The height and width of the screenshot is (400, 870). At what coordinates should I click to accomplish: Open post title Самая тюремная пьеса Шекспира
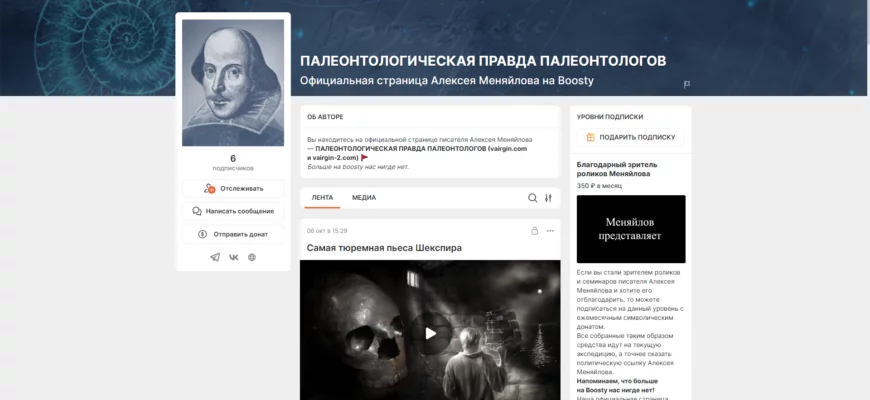click(x=384, y=247)
